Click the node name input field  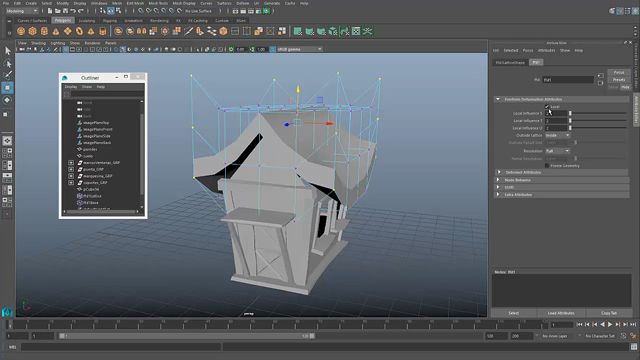click(568, 80)
